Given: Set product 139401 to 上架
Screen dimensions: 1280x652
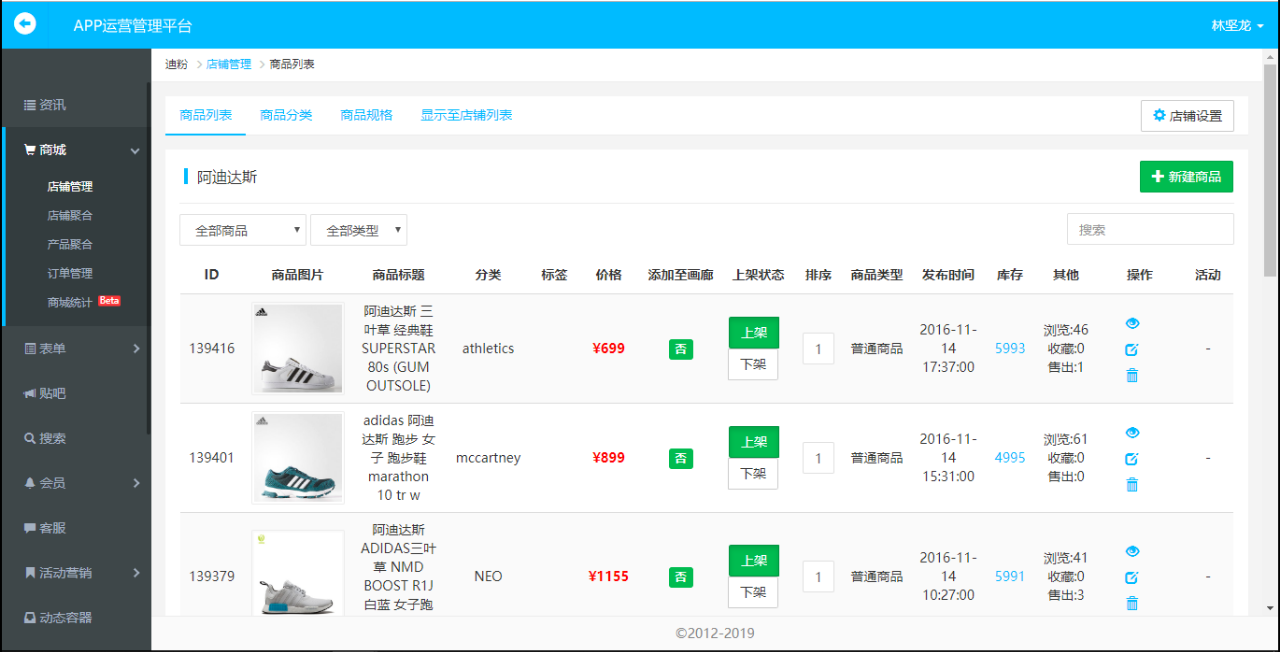Looking at the screenshot, I should (x=754, y=442).
